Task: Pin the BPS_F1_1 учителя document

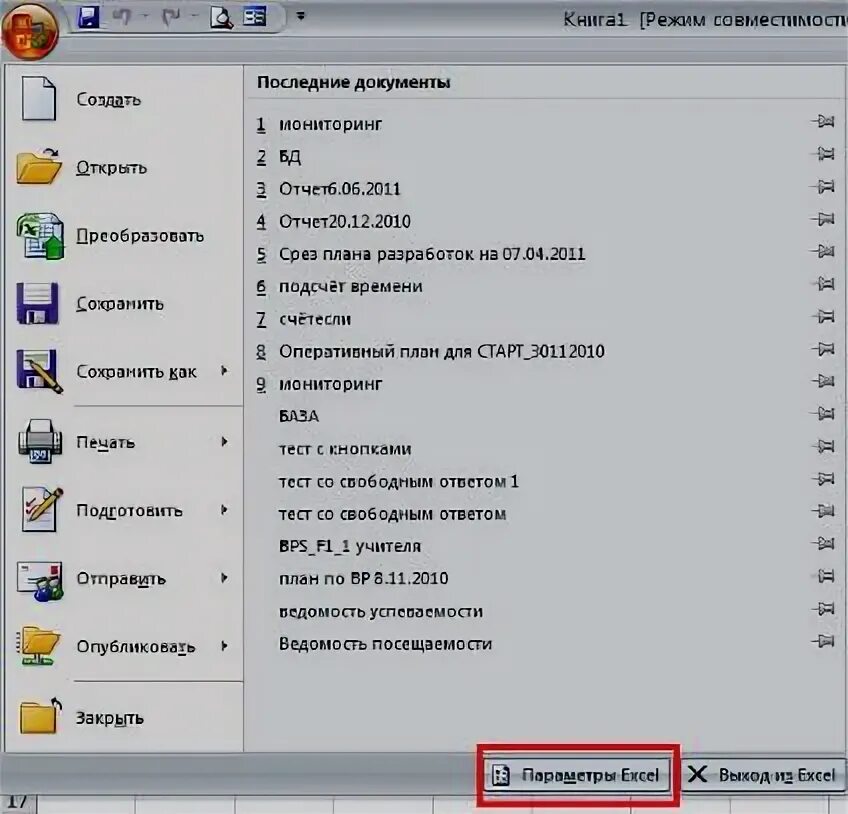Action: click(x=824, y=544)
